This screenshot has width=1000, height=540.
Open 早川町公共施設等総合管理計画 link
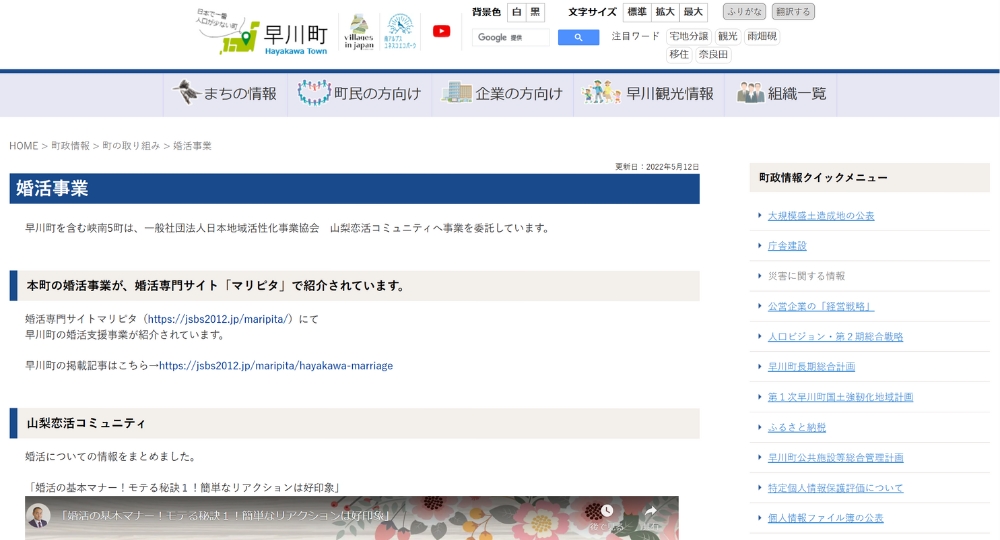[x=835, y=458]
